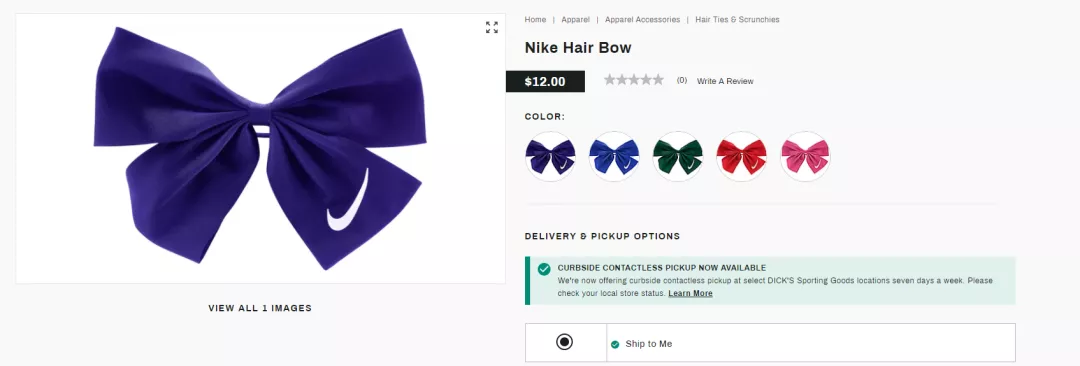Click the star rating icons
Screen dimensions: 1080x366
pos(634,80)
